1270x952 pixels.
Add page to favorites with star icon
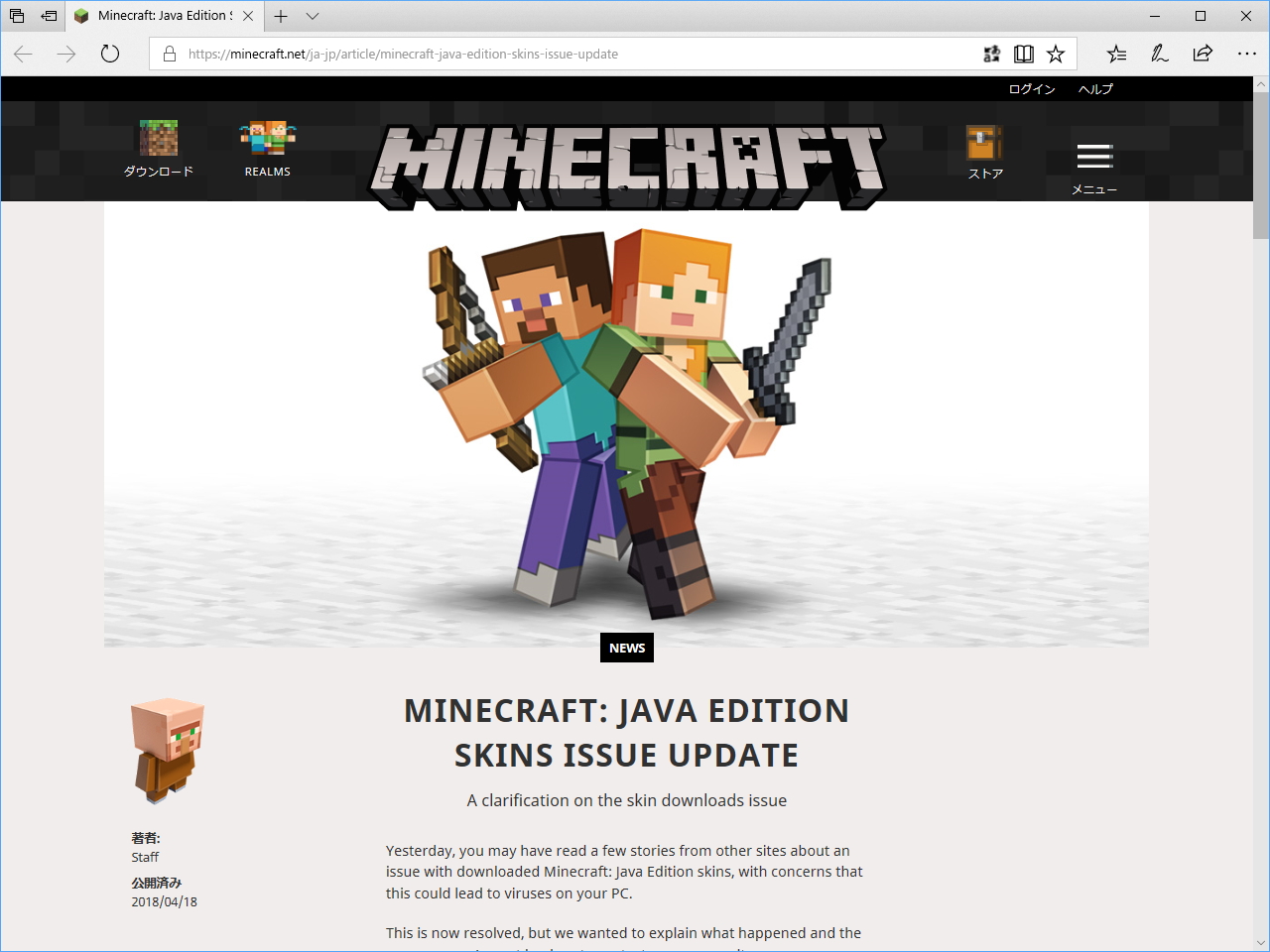pos(1056,54)
